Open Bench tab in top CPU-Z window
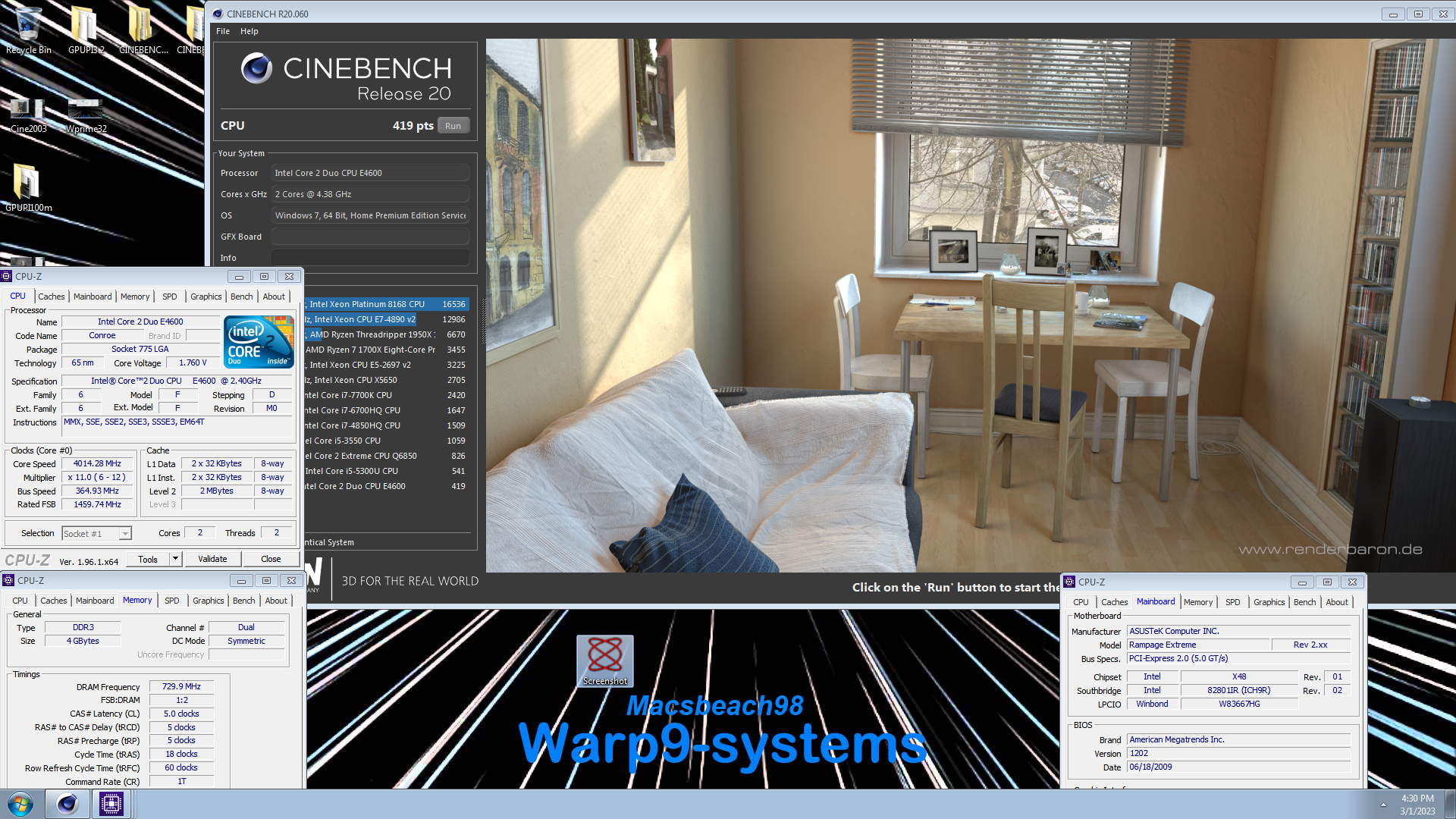This screenshot has height=819, width=1456. click(x=242, y=297)
